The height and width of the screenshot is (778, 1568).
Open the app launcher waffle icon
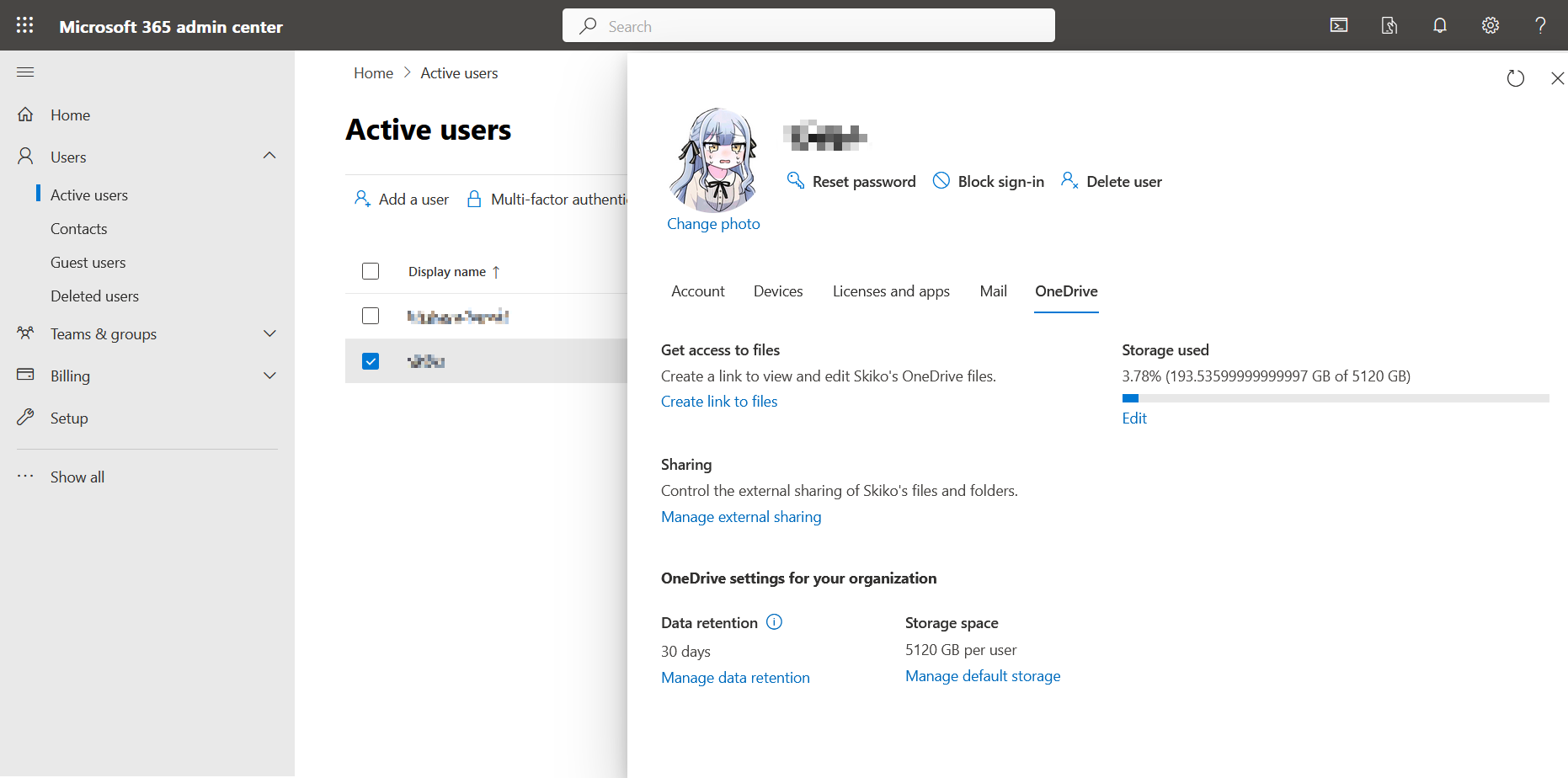pos(25,25)
